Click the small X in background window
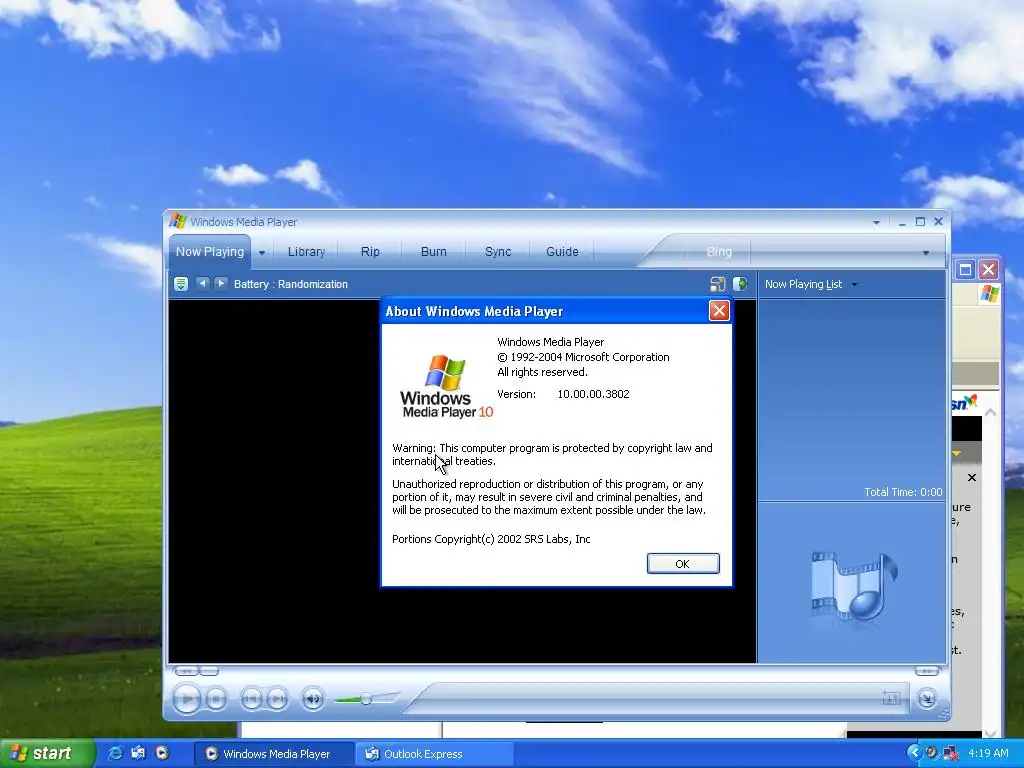The height and width of the screenshot is (768, 1024). [972, 477]
